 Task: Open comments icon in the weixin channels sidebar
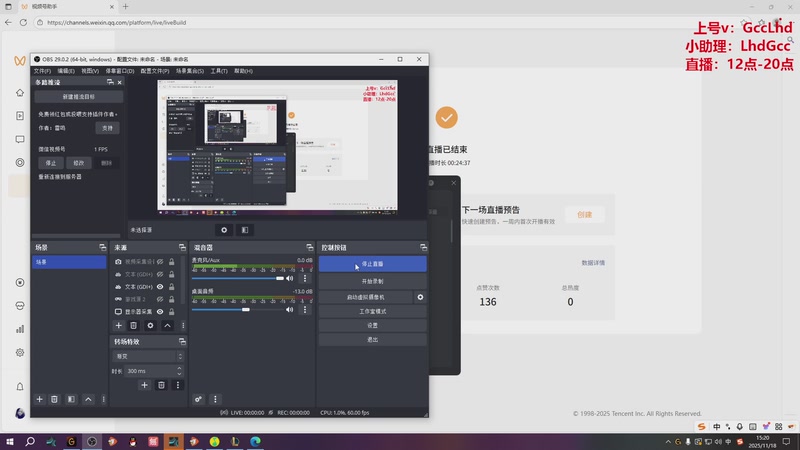(20, 139)
